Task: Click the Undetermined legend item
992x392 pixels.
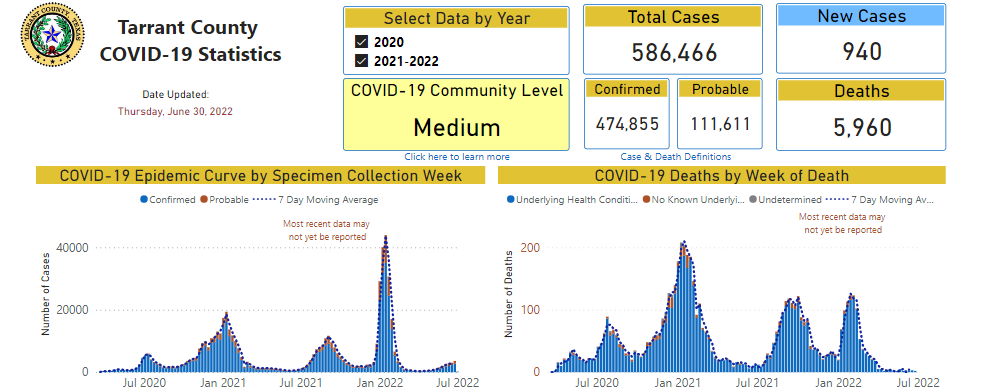Action: pos(785,200)
